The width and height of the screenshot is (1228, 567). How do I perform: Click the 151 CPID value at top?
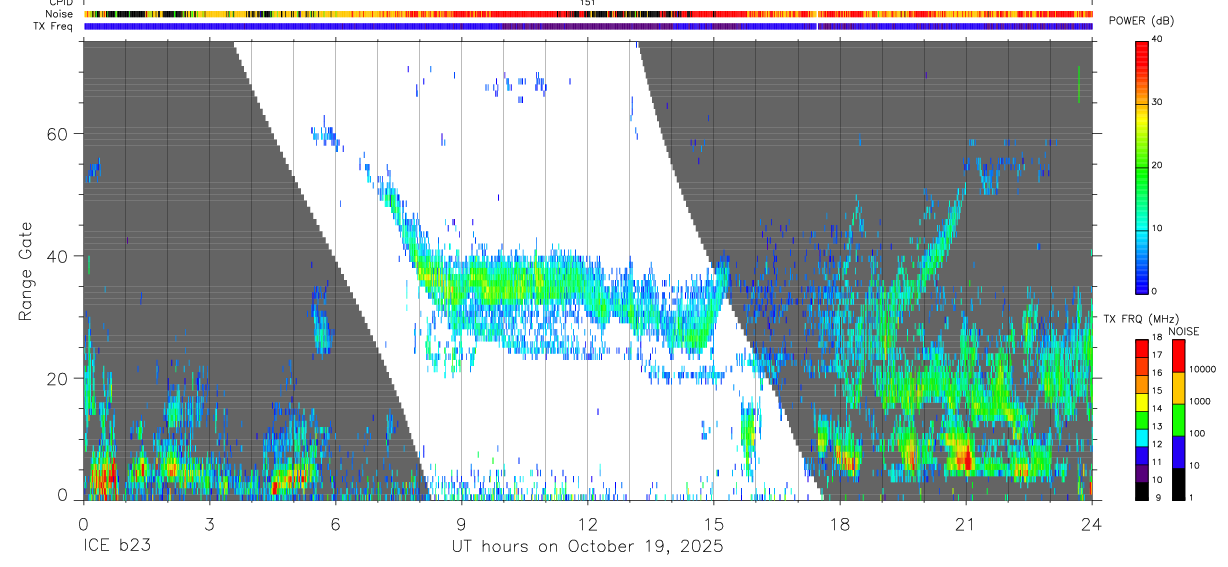[587, 3]
